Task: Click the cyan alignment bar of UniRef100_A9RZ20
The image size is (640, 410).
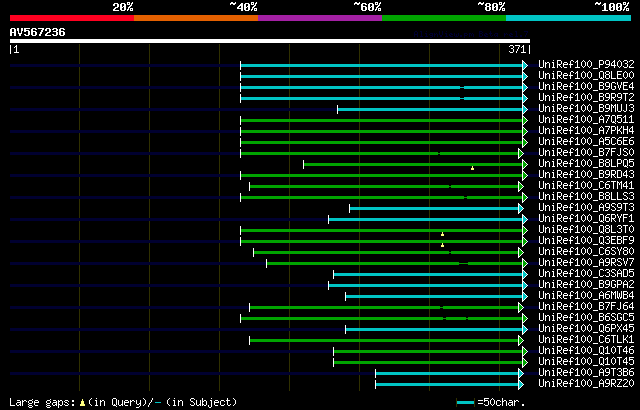Action: (x=447, y=385)
